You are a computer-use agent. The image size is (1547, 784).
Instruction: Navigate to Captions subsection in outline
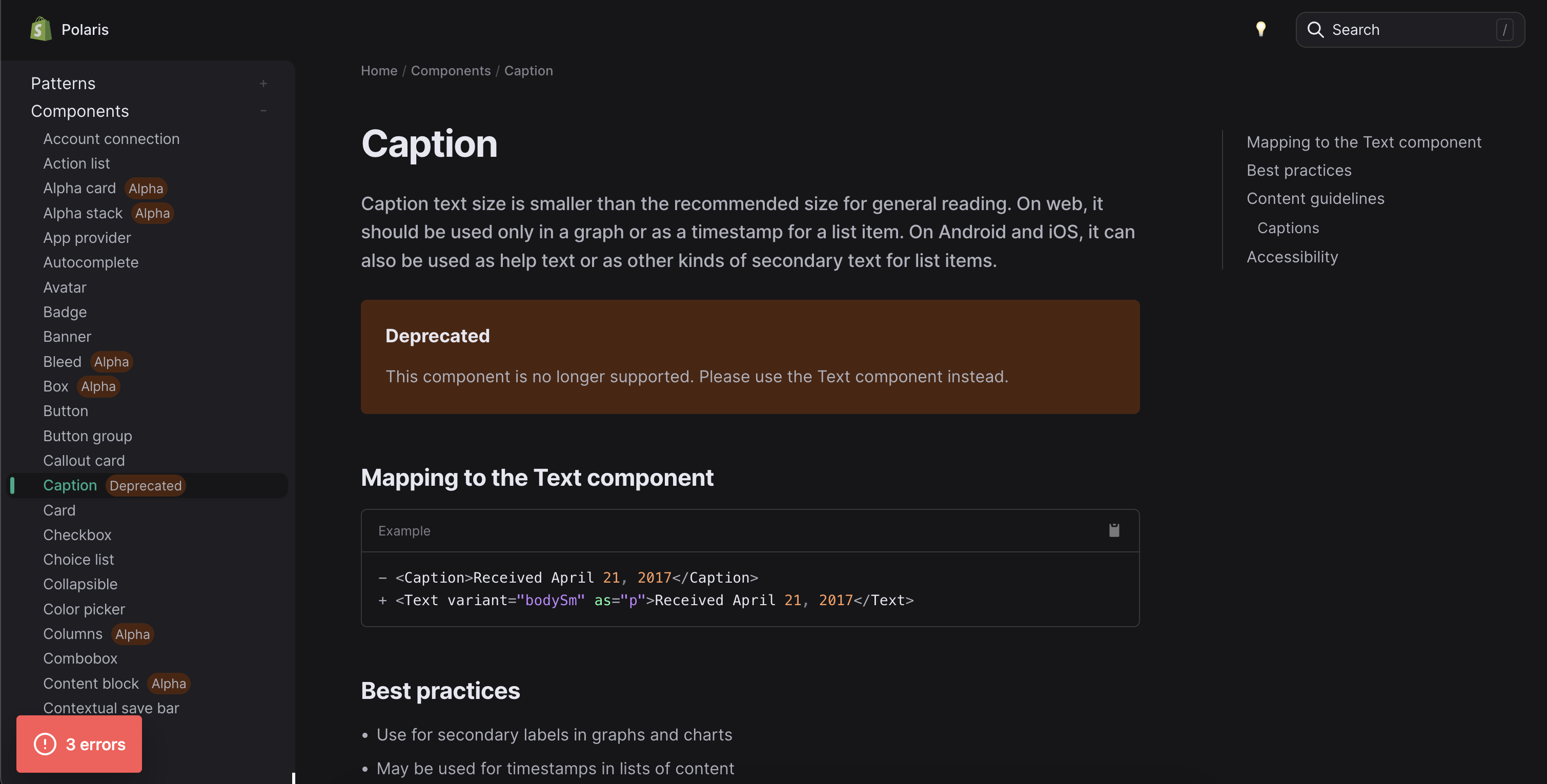1288,228
